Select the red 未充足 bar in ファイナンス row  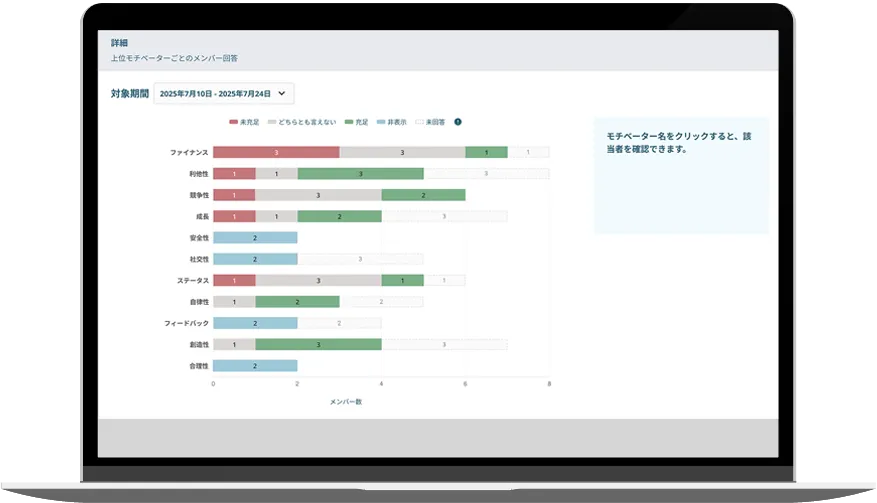276,152
